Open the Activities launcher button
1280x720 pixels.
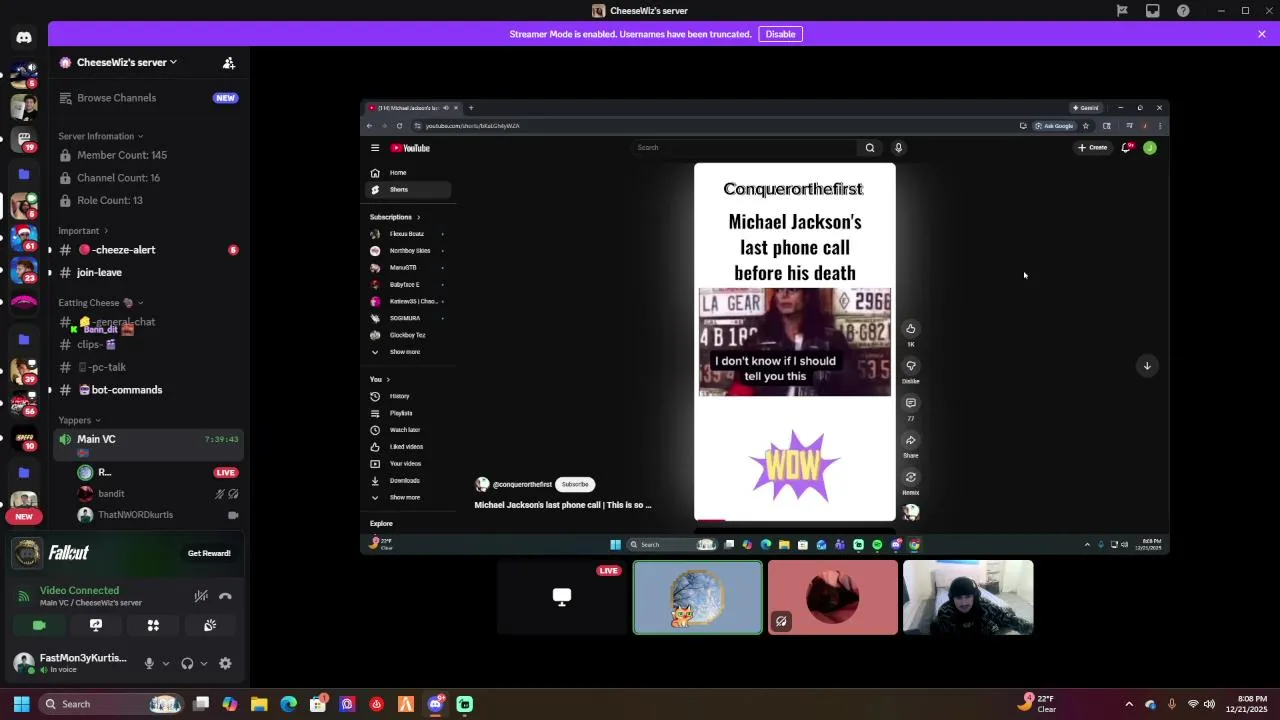[x=153, y=625]
